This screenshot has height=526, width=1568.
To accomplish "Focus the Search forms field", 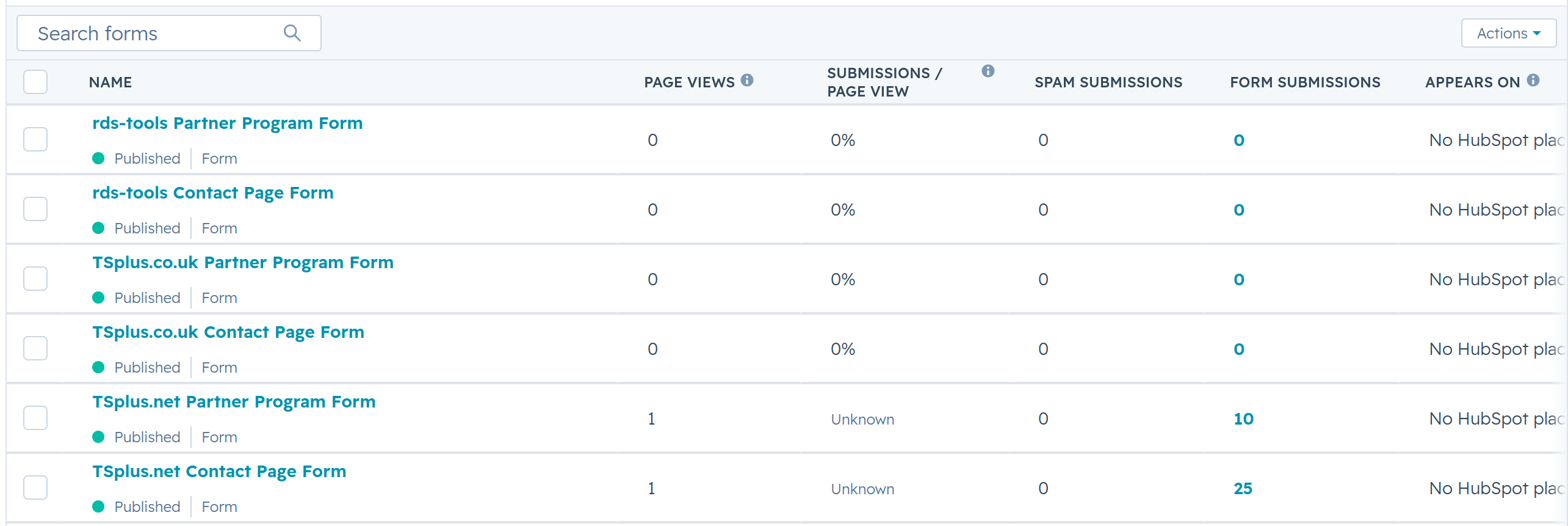I will [169, 33].
